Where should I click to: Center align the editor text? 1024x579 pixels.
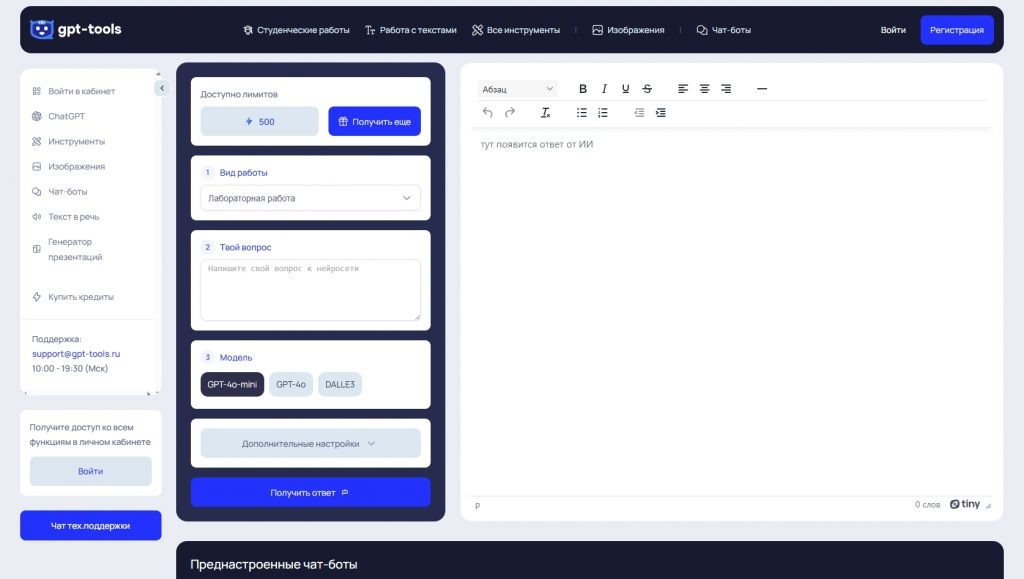pos(704,89)
